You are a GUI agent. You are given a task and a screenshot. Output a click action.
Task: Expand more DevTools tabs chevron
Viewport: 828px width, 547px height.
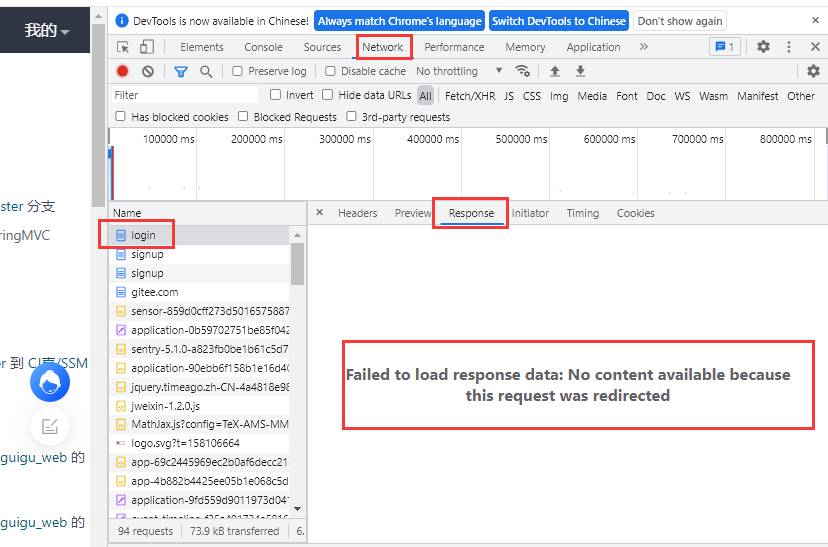click(x=644, y=46)
